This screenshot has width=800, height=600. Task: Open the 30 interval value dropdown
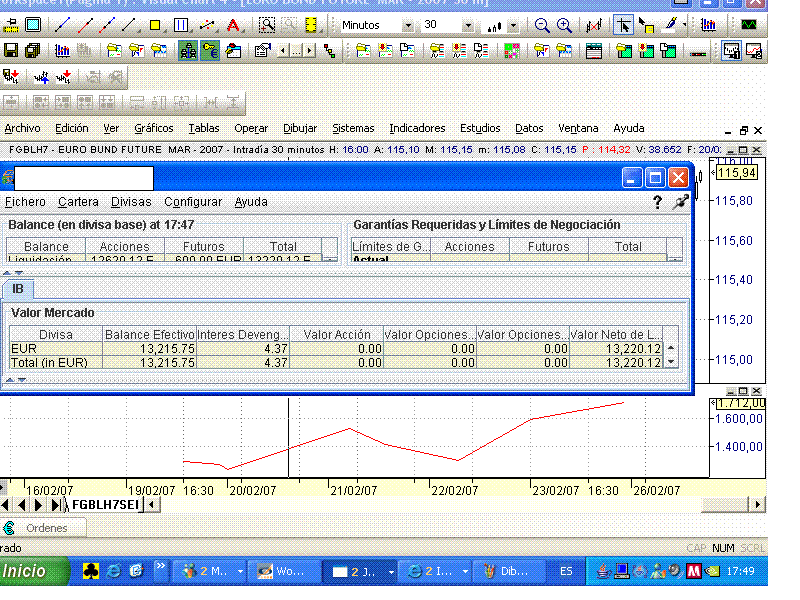(469, 25)
